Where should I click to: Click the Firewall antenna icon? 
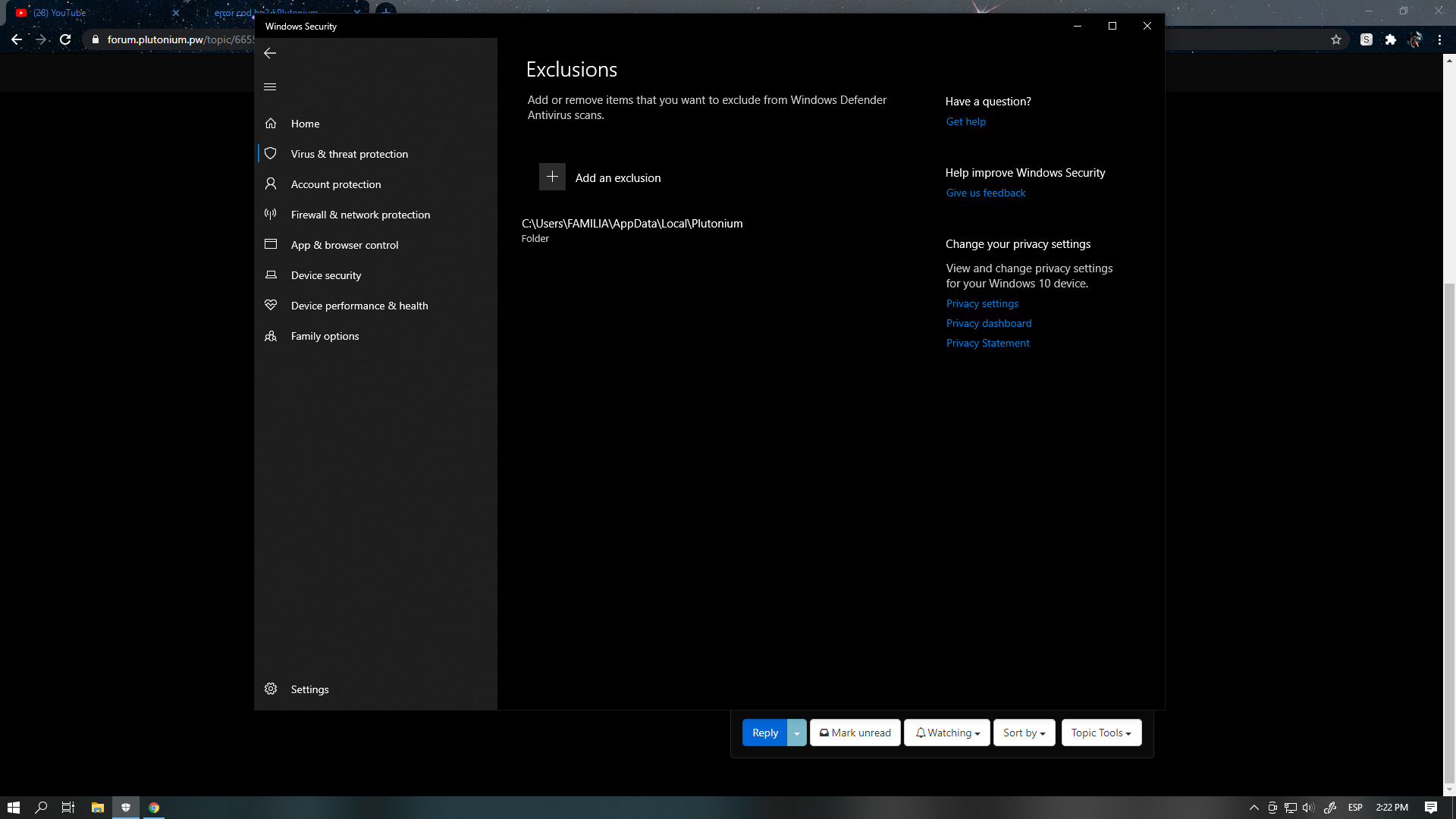[x=271, y=214]
